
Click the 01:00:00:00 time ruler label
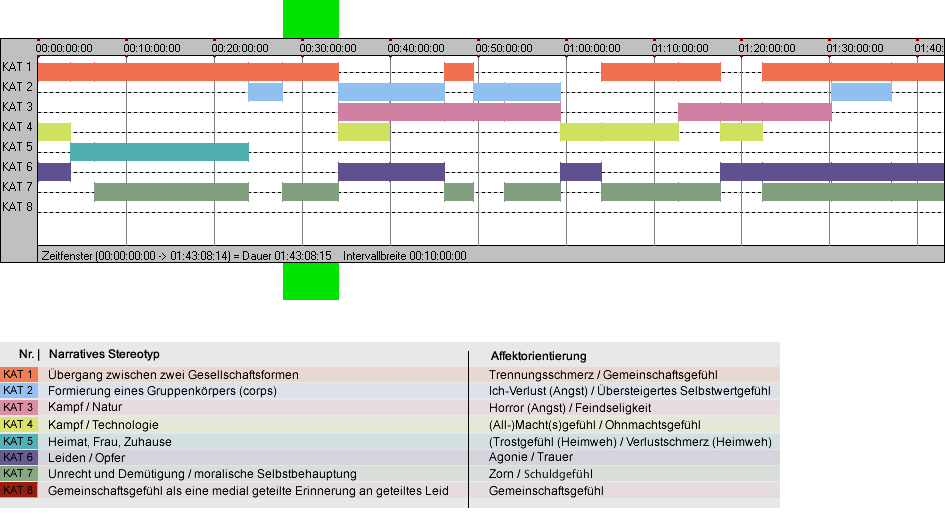592,48
